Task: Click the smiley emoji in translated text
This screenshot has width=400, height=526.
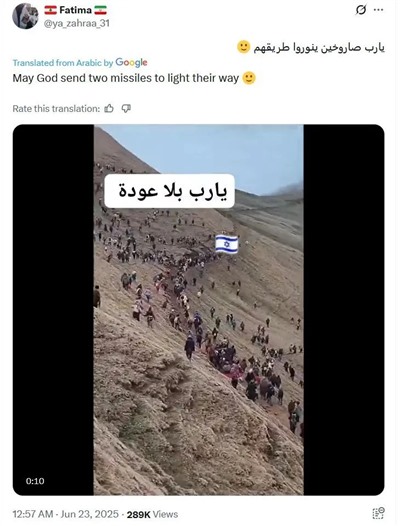Action: pos(249,78)
